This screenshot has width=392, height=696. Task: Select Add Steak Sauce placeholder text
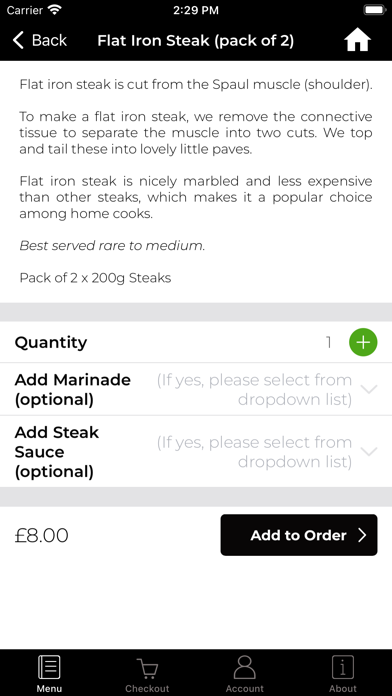254,452
